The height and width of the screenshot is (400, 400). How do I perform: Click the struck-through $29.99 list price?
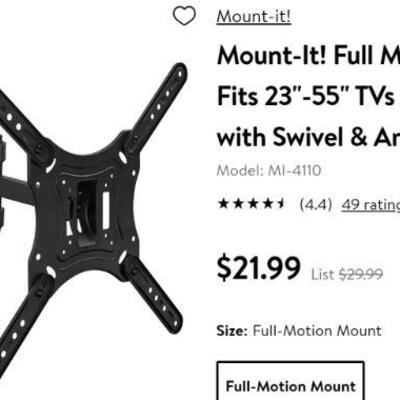coord(361,274)
